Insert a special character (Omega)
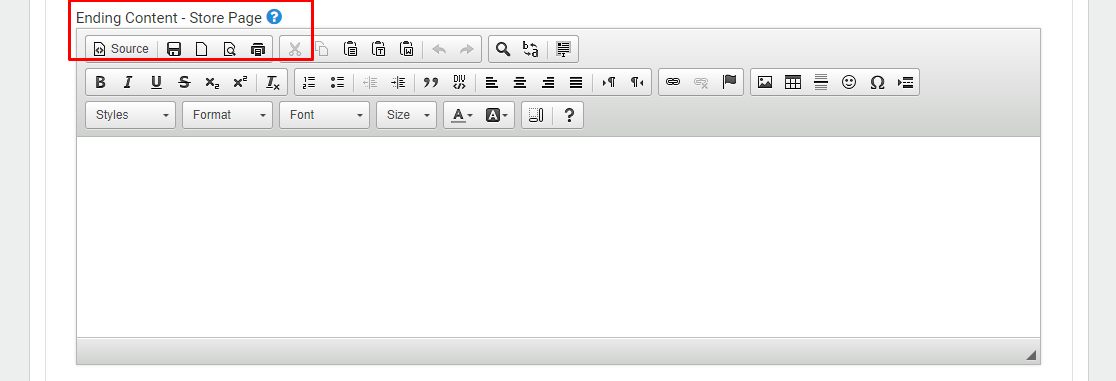 [x=877, y=82]
